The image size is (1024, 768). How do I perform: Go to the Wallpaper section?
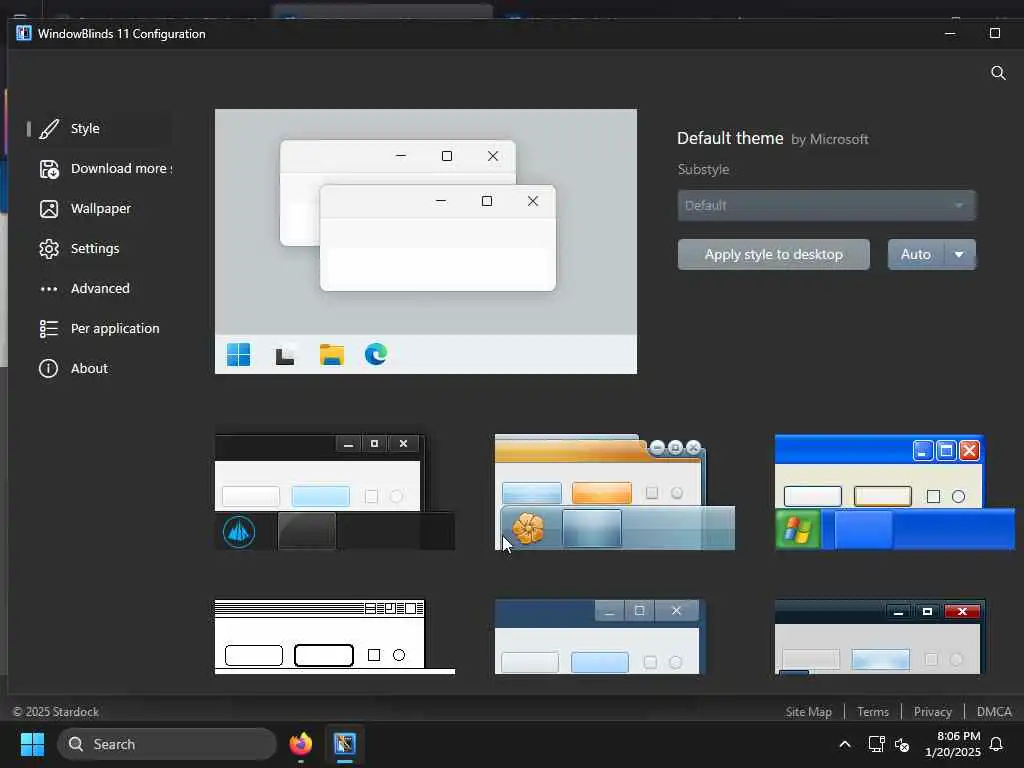[99, 208]
